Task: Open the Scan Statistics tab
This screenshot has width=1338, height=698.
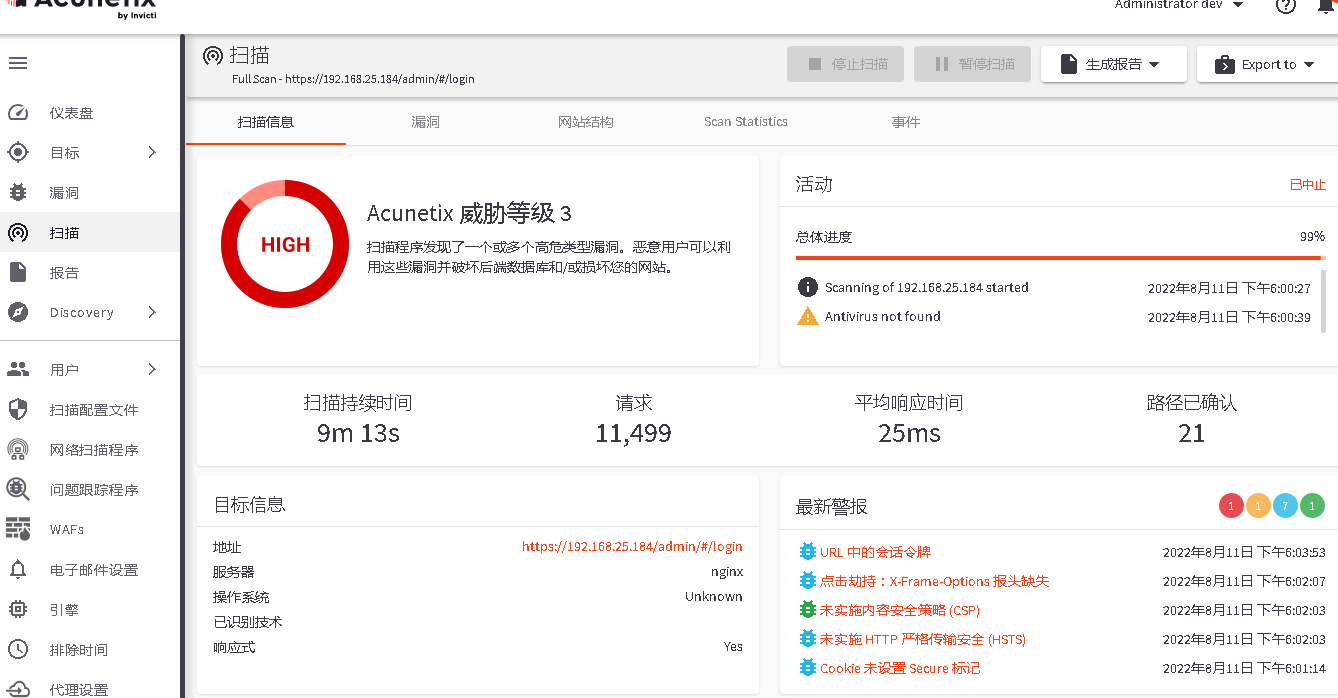Action: pos(746,122)
